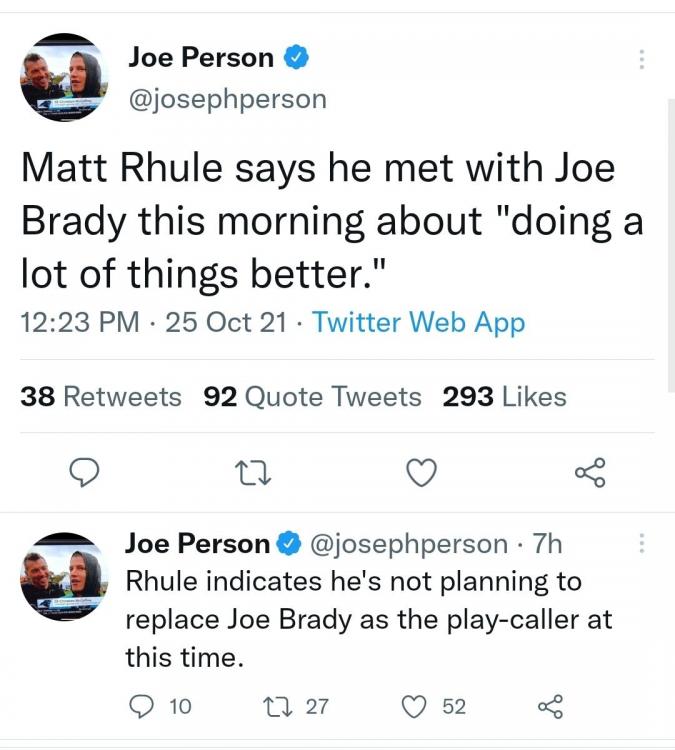Open Joe Person name in the reply tweet
675x750 pixels.
197,543
